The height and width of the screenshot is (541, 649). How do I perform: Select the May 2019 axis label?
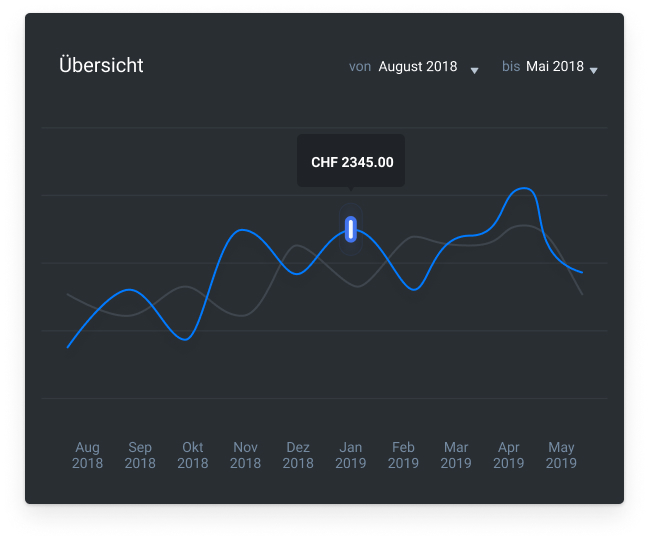click(x=561, y=455)
